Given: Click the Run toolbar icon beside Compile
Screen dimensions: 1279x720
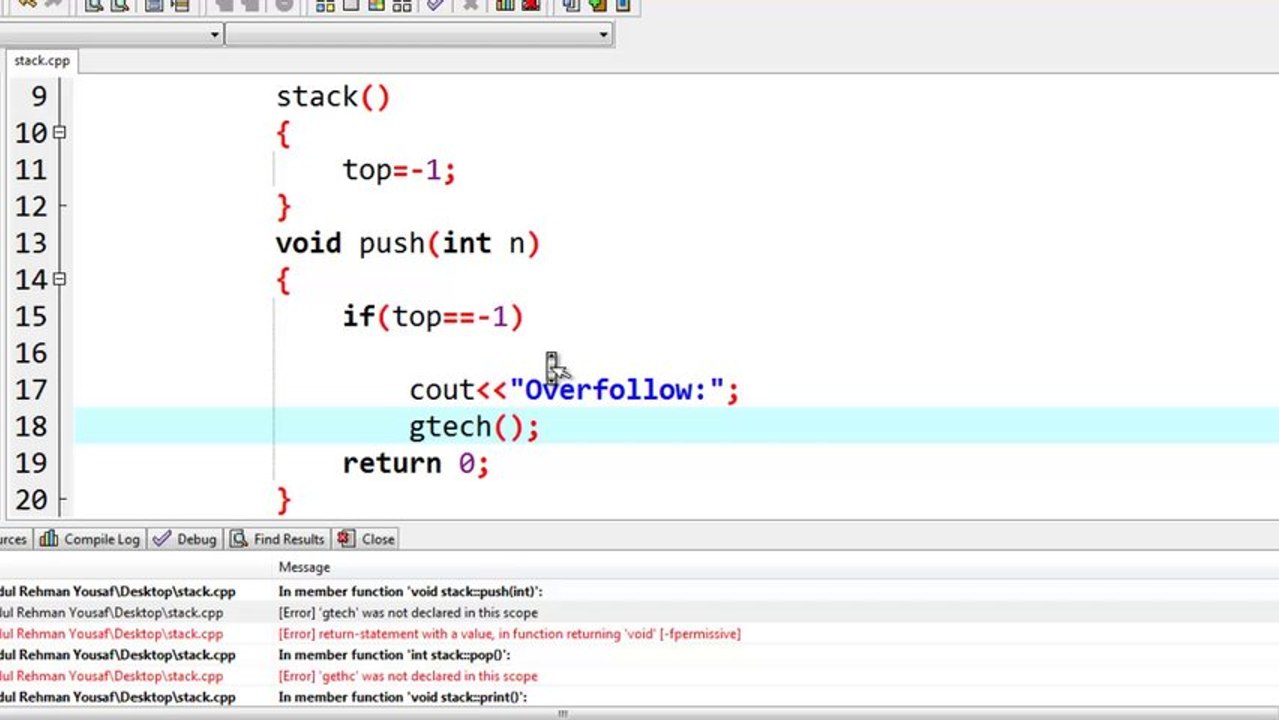Looking at the screenshot, I should [351, 5].
